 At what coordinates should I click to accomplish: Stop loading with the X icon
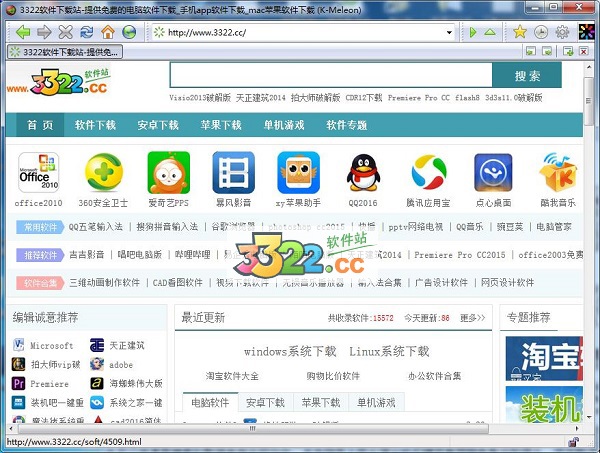(x=65, y=32)
